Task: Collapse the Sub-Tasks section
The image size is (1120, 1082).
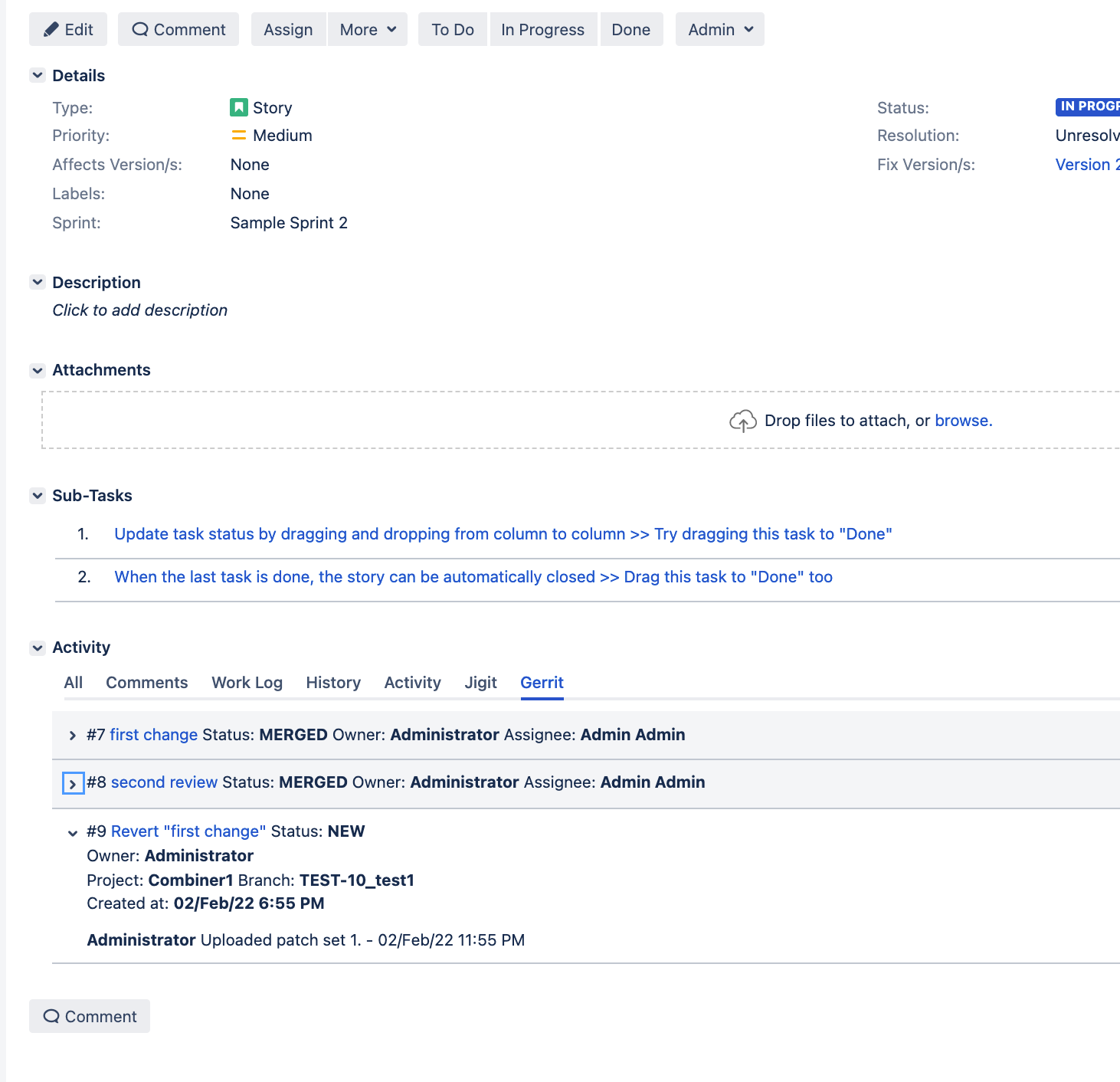Action: tap(37, 495)
